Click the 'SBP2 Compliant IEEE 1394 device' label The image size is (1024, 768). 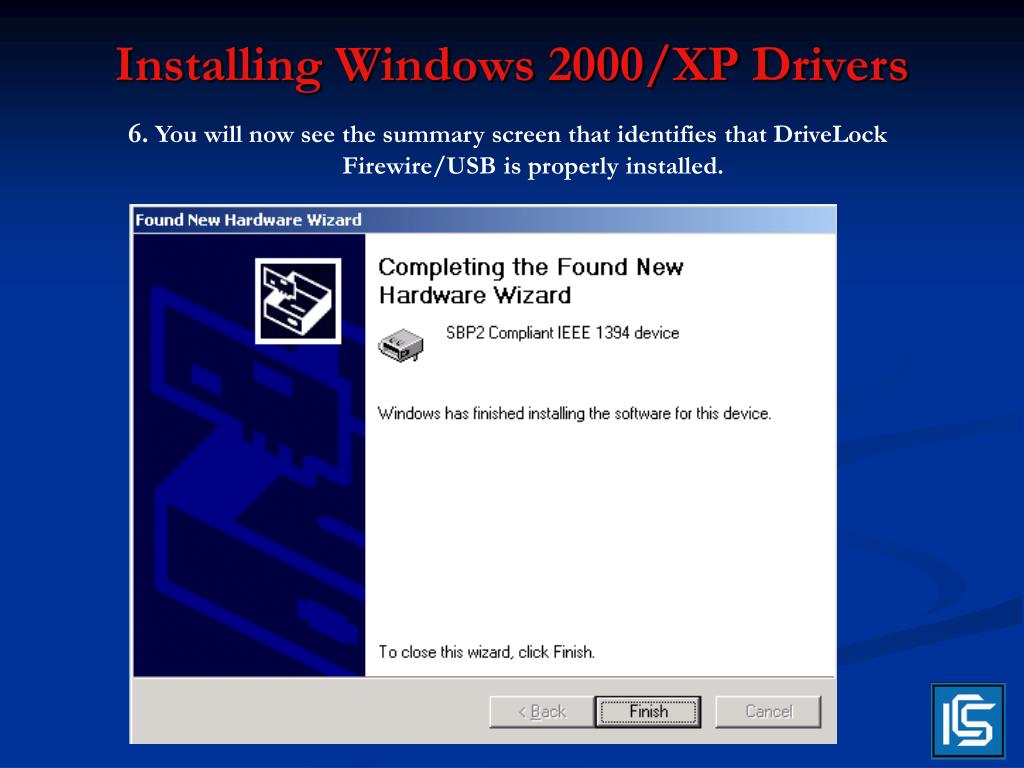click(x=562, y=333)
